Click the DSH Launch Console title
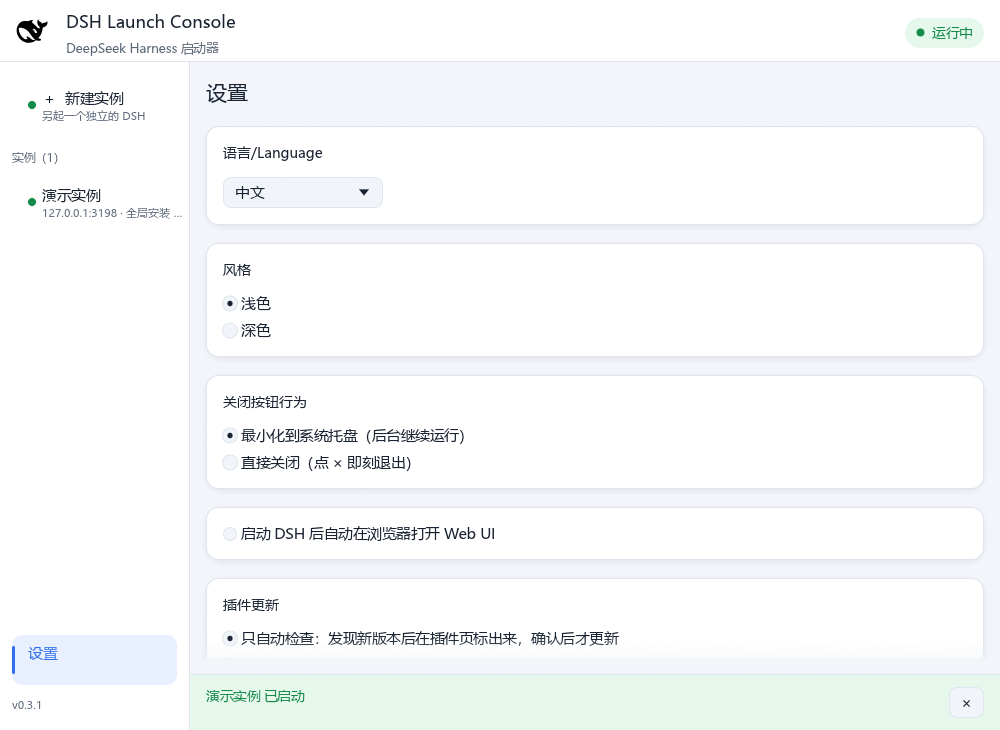 tap(151, 22)
